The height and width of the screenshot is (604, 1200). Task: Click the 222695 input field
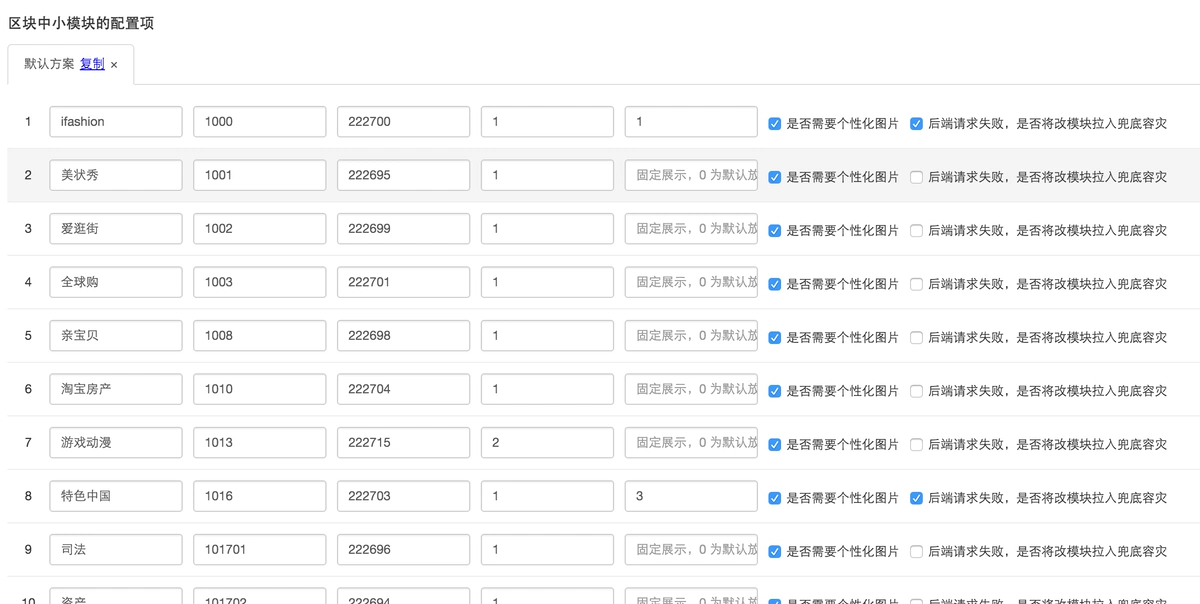(404, 175)
